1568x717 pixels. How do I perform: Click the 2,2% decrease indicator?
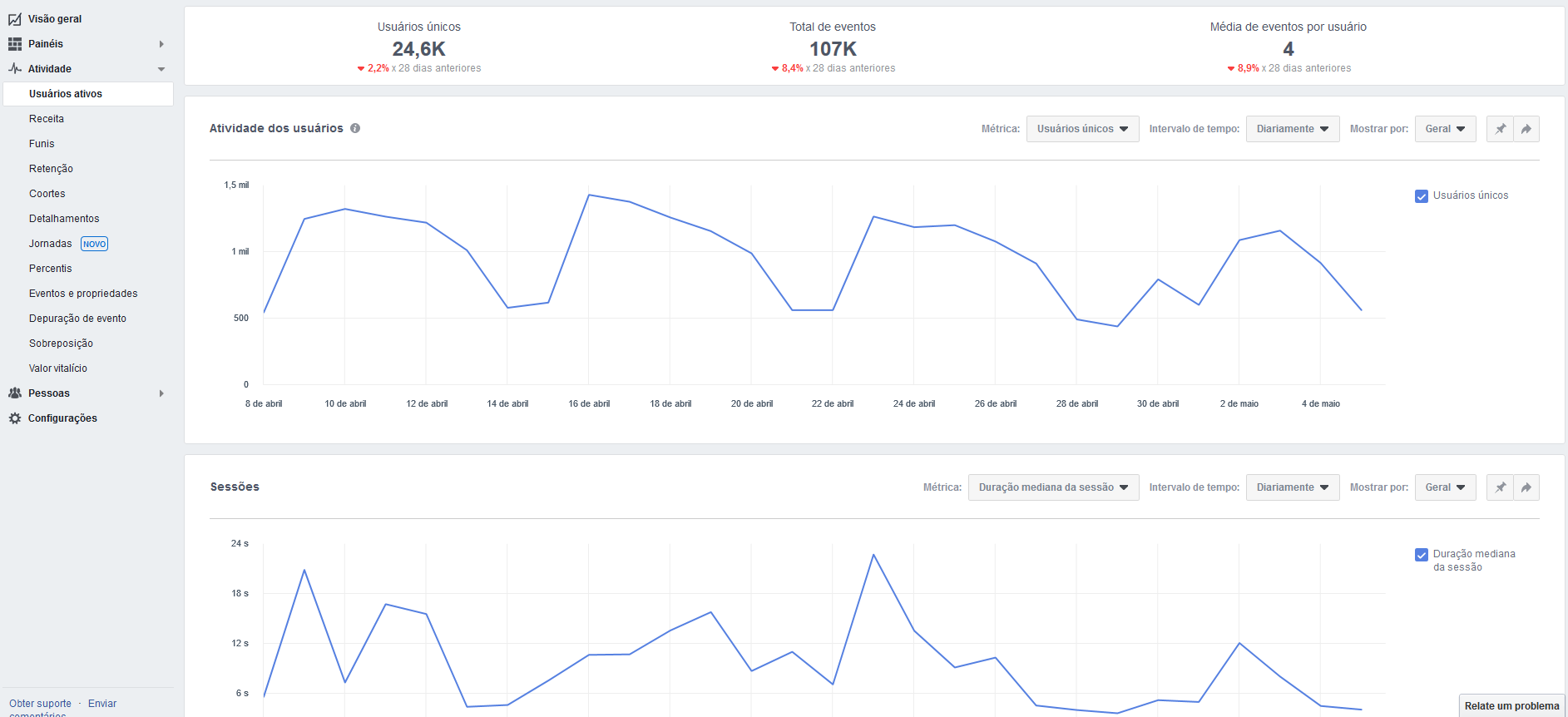[x=373, y=68]
